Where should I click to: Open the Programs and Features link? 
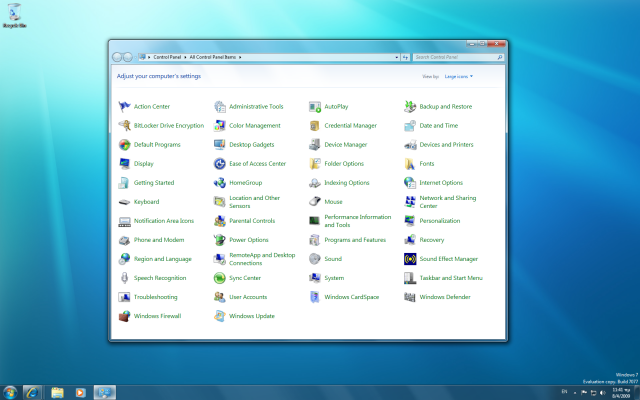point(355,240)
